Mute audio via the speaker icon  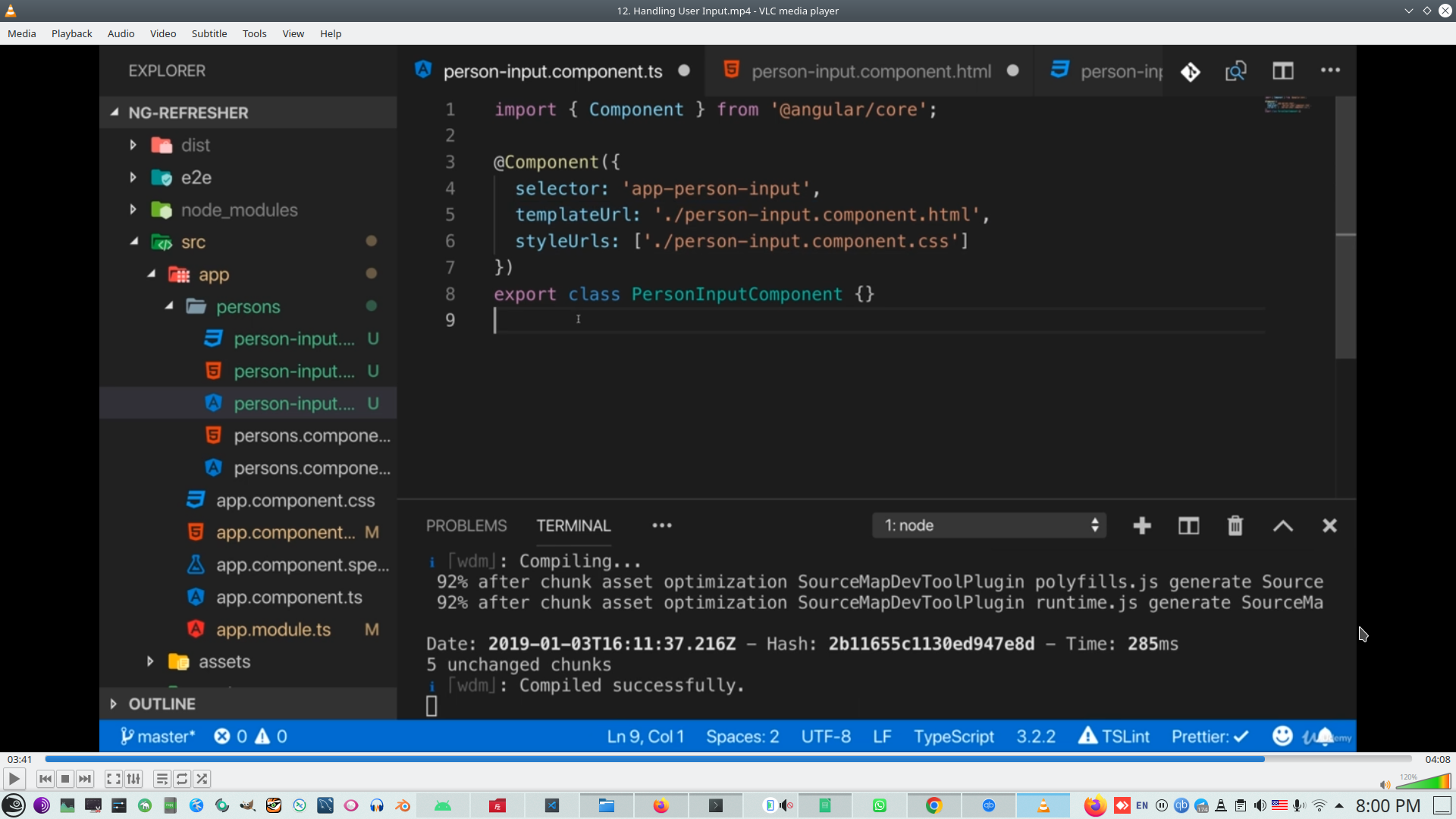coord(1385,784)
